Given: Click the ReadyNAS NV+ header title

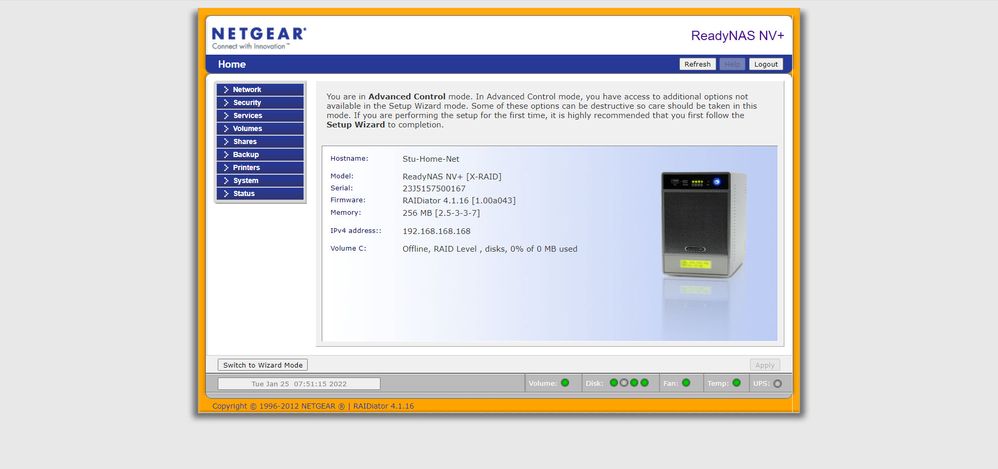Looking at the screenshot, I should [x=738, y=36].
